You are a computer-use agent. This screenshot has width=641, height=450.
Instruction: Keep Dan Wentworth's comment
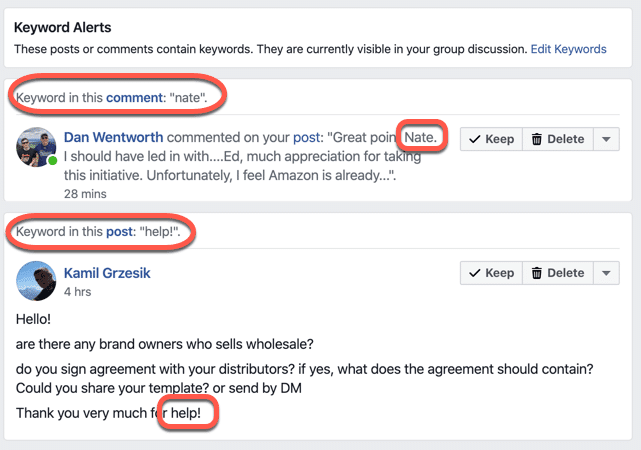click(491, 139)
